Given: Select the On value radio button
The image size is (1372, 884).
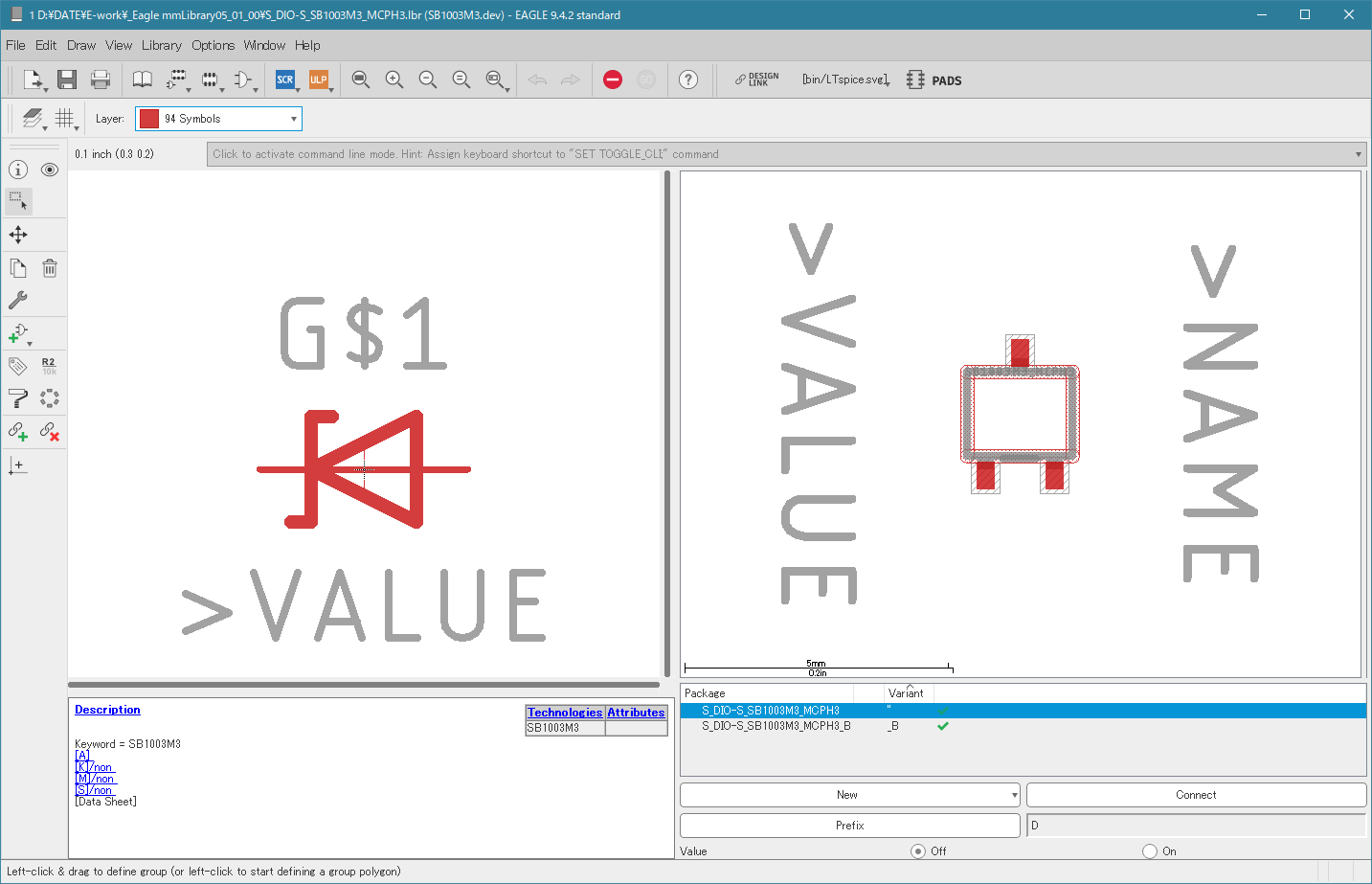Looking at the screenshot, I should point(1150,851).
